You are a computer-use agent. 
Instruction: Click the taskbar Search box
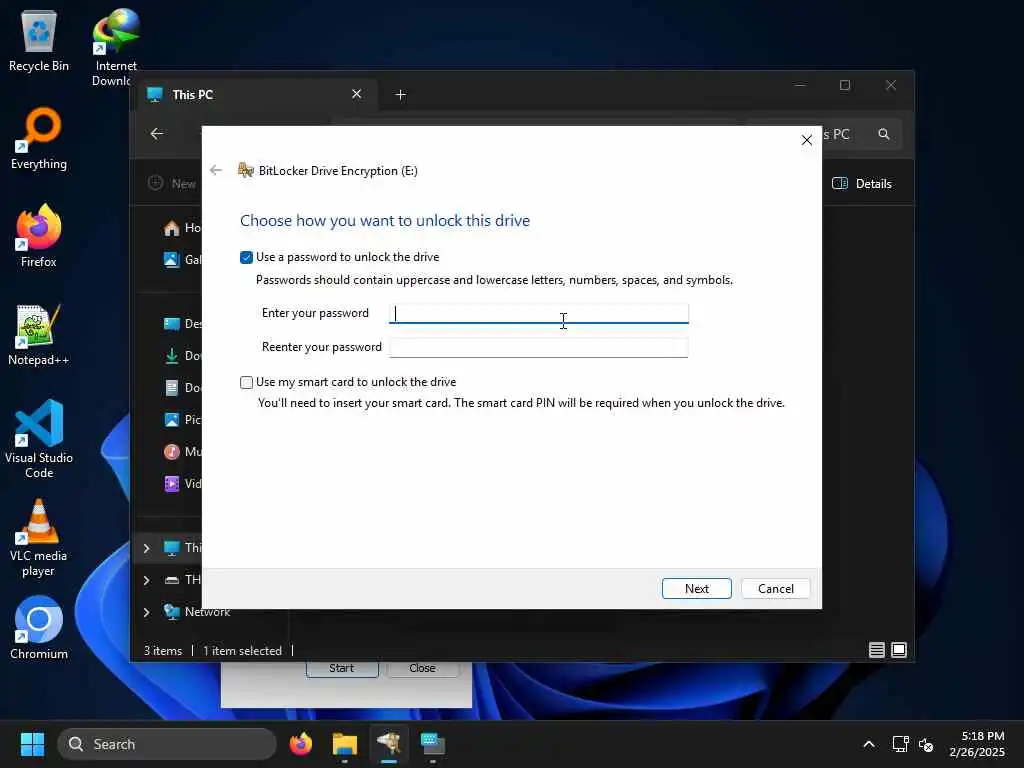[167, 744]
